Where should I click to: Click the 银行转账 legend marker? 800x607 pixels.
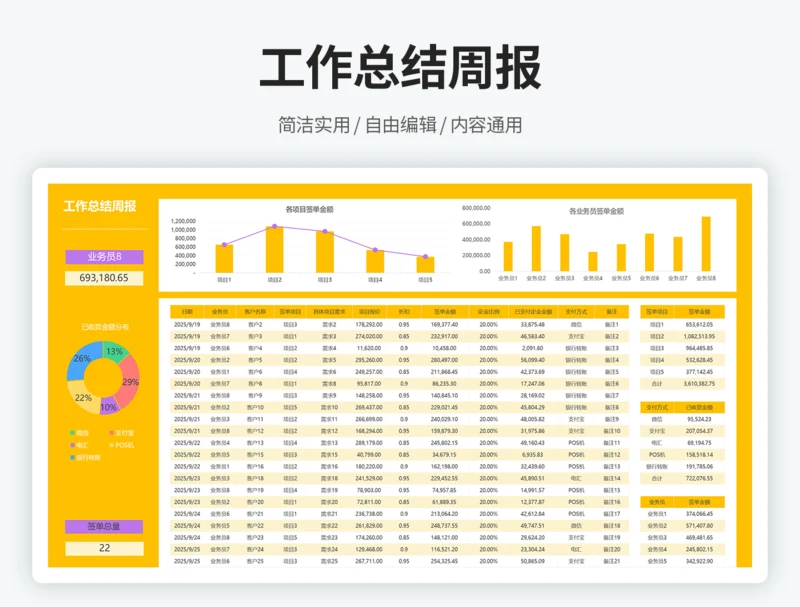71,457
